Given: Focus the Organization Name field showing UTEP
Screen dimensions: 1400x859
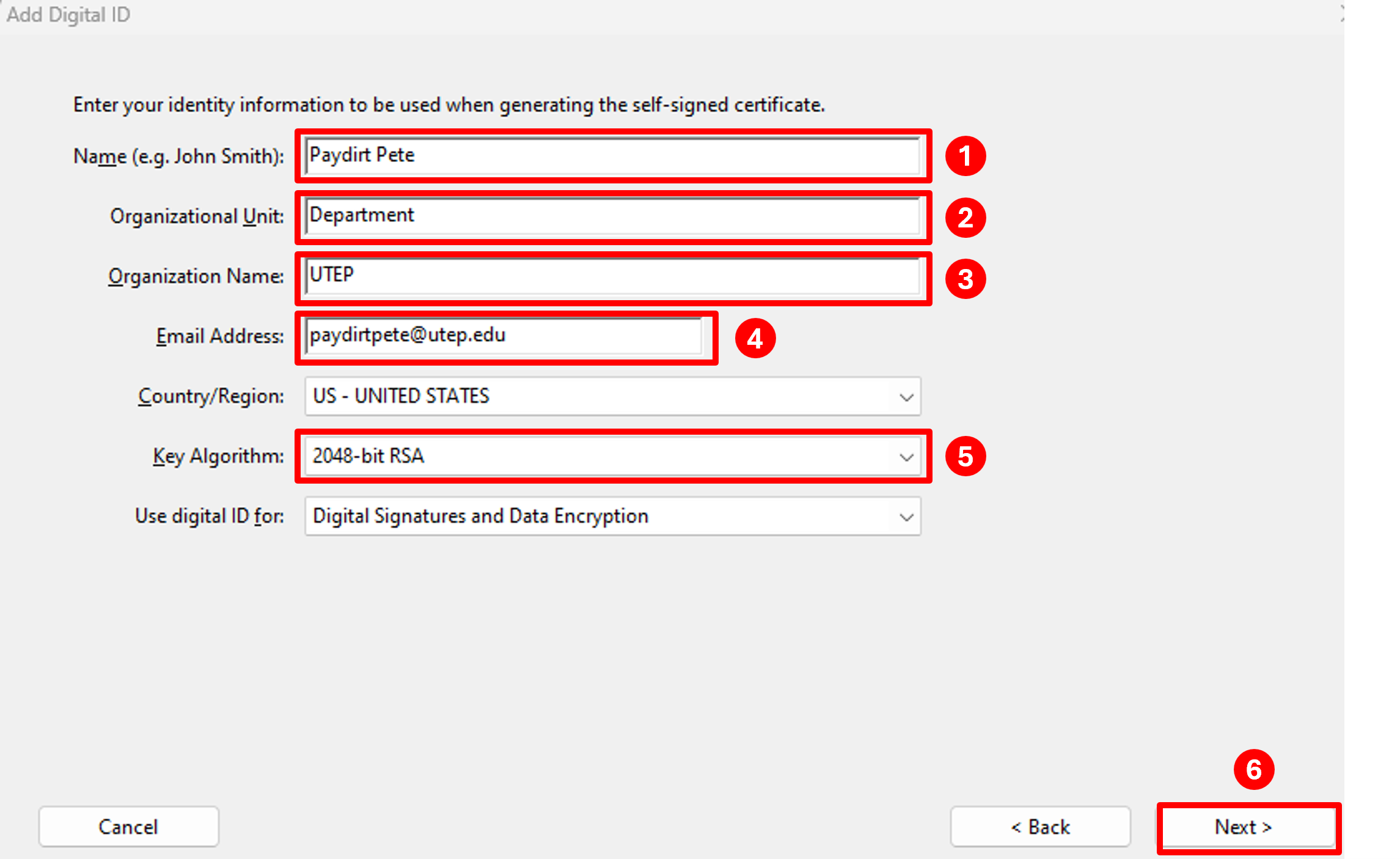Looking at the screenshot, I should (x=612, y=276).
